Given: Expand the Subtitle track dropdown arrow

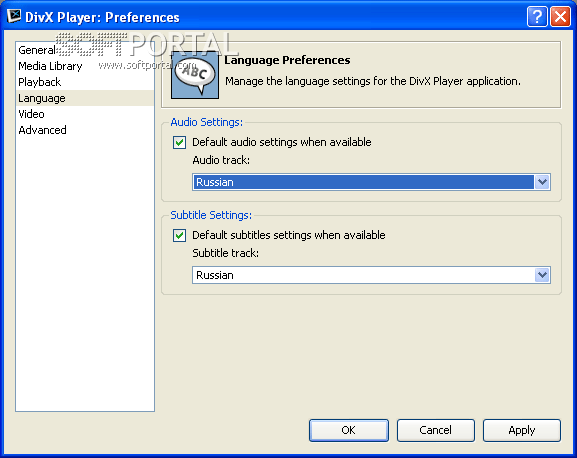Looking at the screenshot, I should click(542, 275).
